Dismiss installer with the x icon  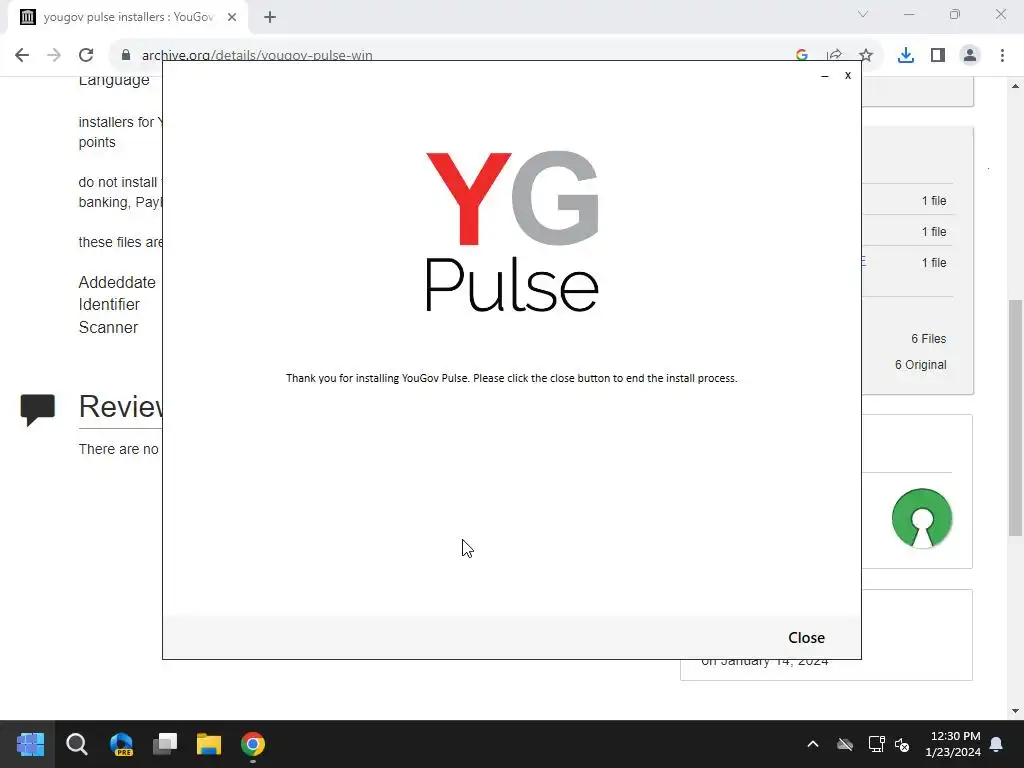(x=848, y=75)
